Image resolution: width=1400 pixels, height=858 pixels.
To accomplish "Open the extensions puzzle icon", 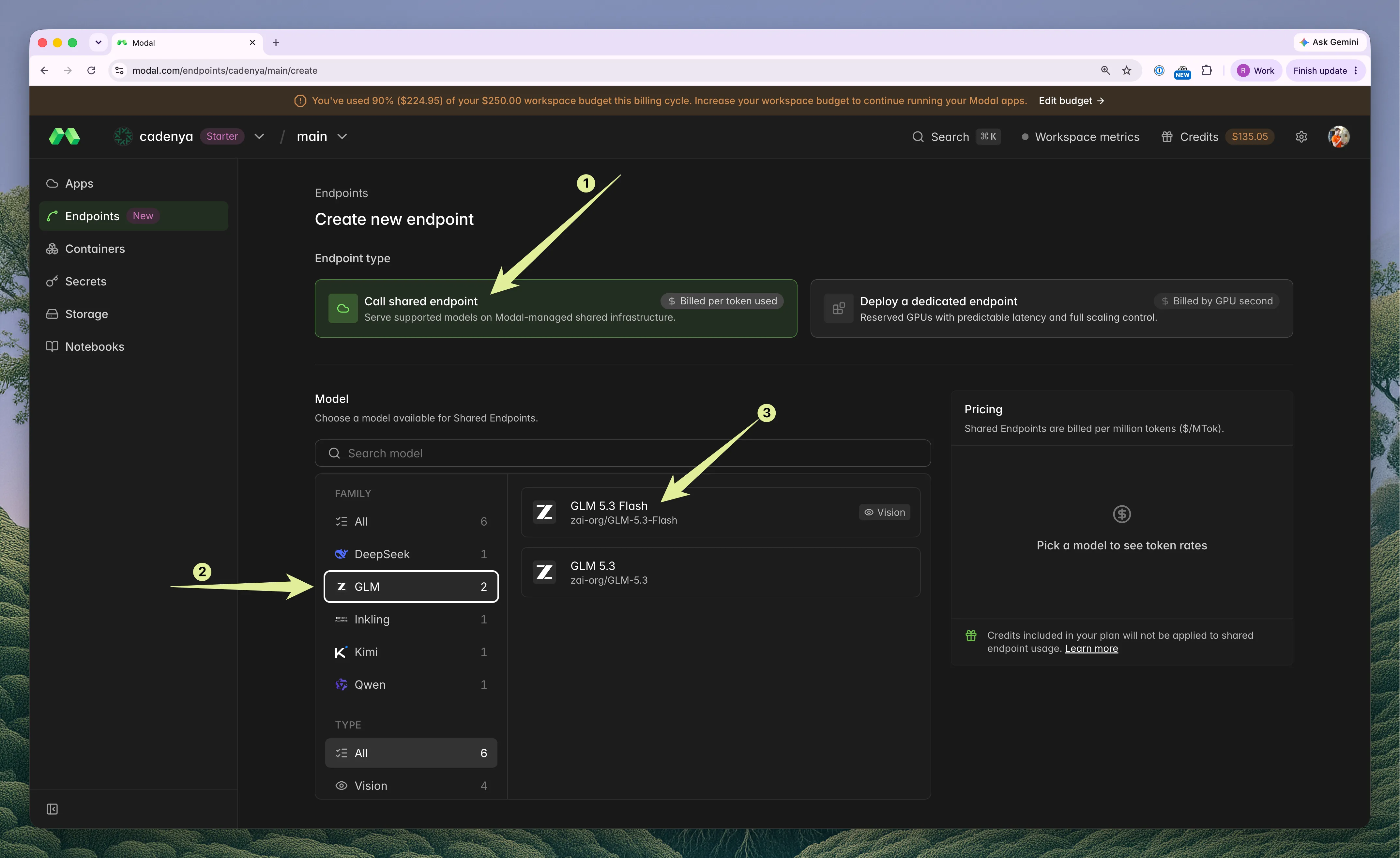I will (1206, 70).
